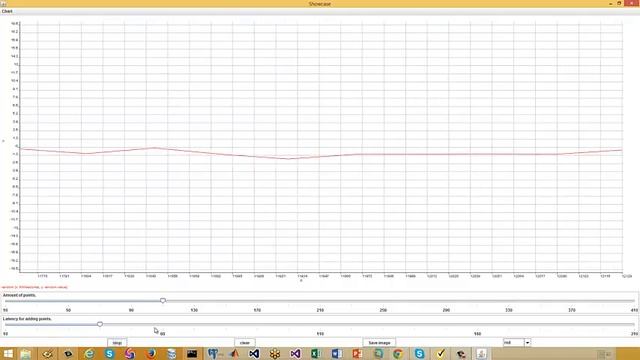Open the yellow flower taskbar icon
This screenshot has height=360, width=640.
[x=275, y=354]
